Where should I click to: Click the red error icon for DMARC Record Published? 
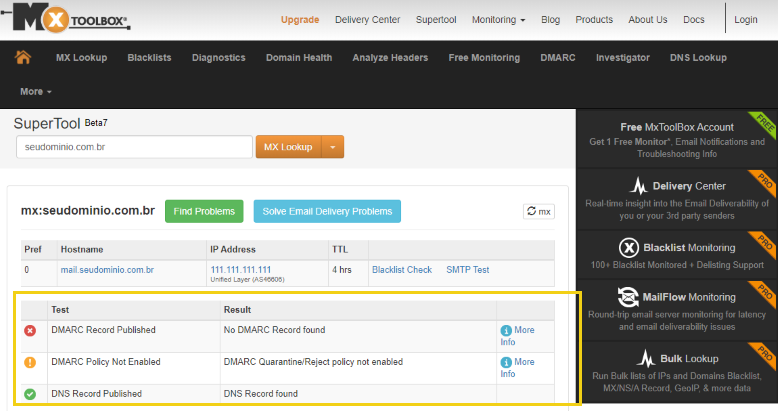click(30, 331)
